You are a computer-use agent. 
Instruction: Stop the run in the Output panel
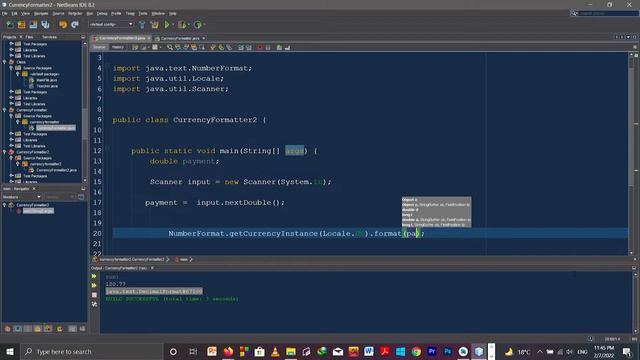coord(94,295)
